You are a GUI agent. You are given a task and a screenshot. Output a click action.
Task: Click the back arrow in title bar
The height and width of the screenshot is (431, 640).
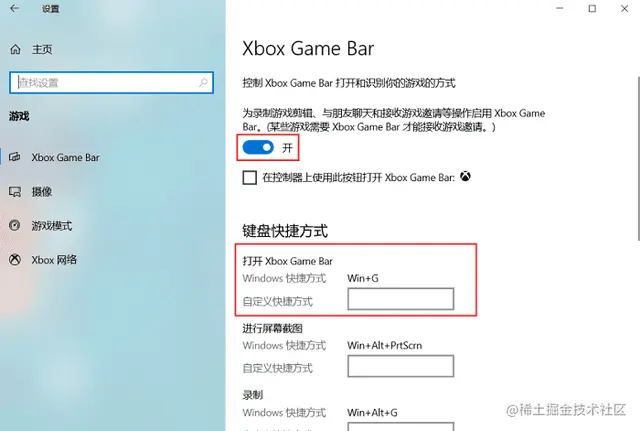(x=15, y=9)
